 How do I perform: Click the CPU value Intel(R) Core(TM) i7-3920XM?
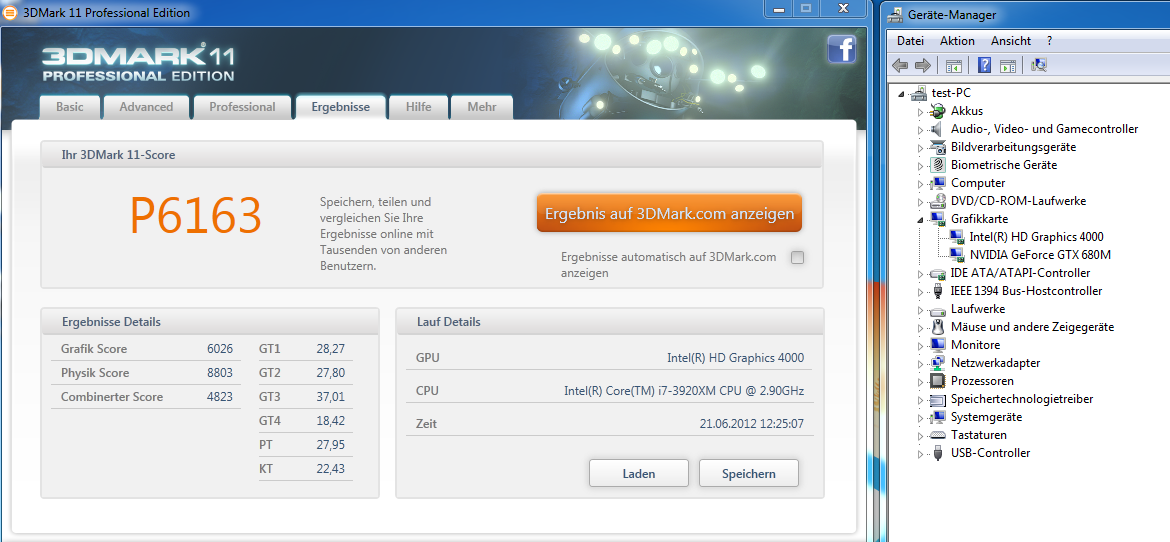pyautogui.click(x=684, y=390)
